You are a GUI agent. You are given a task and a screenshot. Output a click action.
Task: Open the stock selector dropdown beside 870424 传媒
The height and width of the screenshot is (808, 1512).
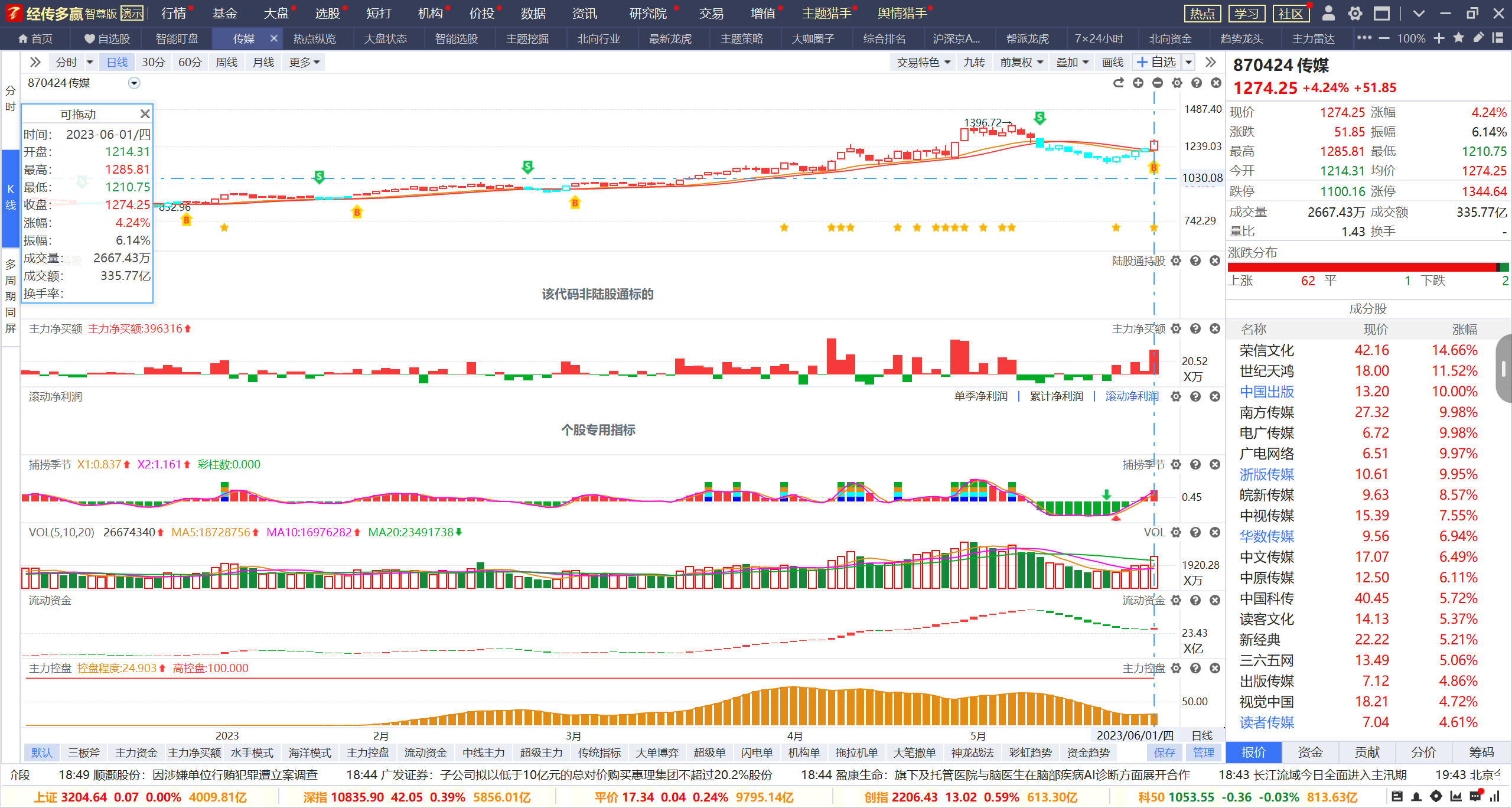coord(134,83)
